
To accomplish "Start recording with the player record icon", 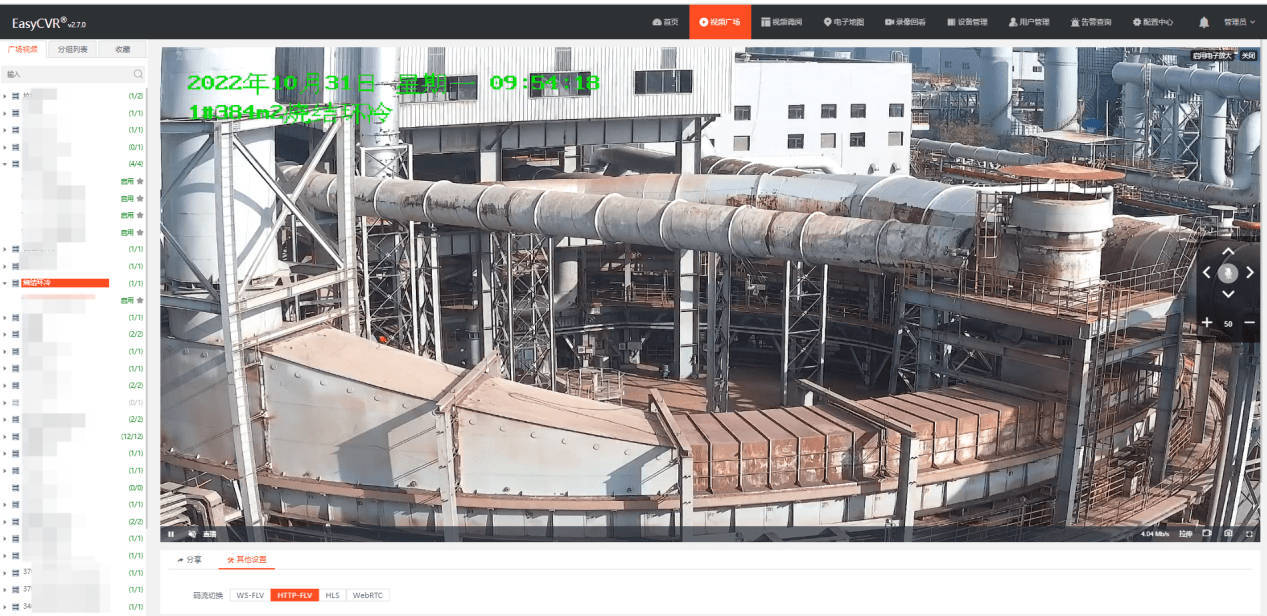I will pyautogui.click(x=1207, y=534).
